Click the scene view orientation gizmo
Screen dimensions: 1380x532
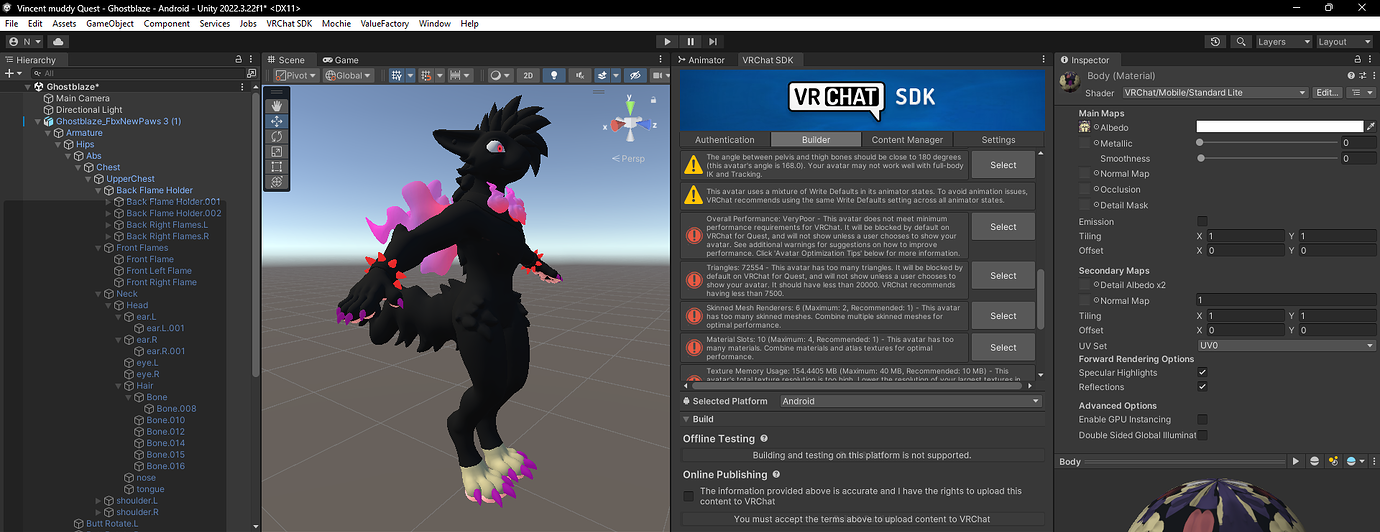(x=630, y=124)
